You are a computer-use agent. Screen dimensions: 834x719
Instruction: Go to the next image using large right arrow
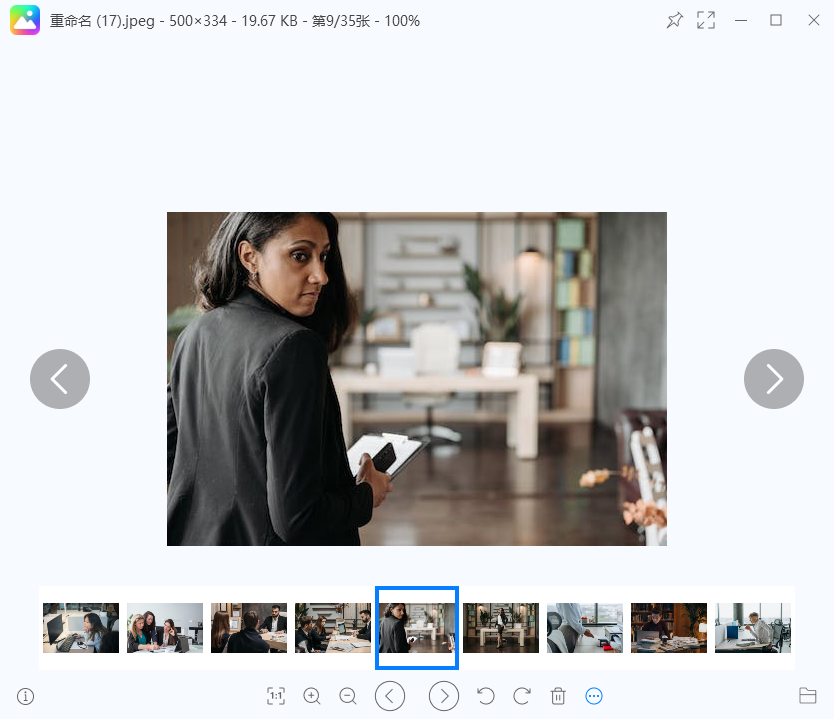coord(773,379)
